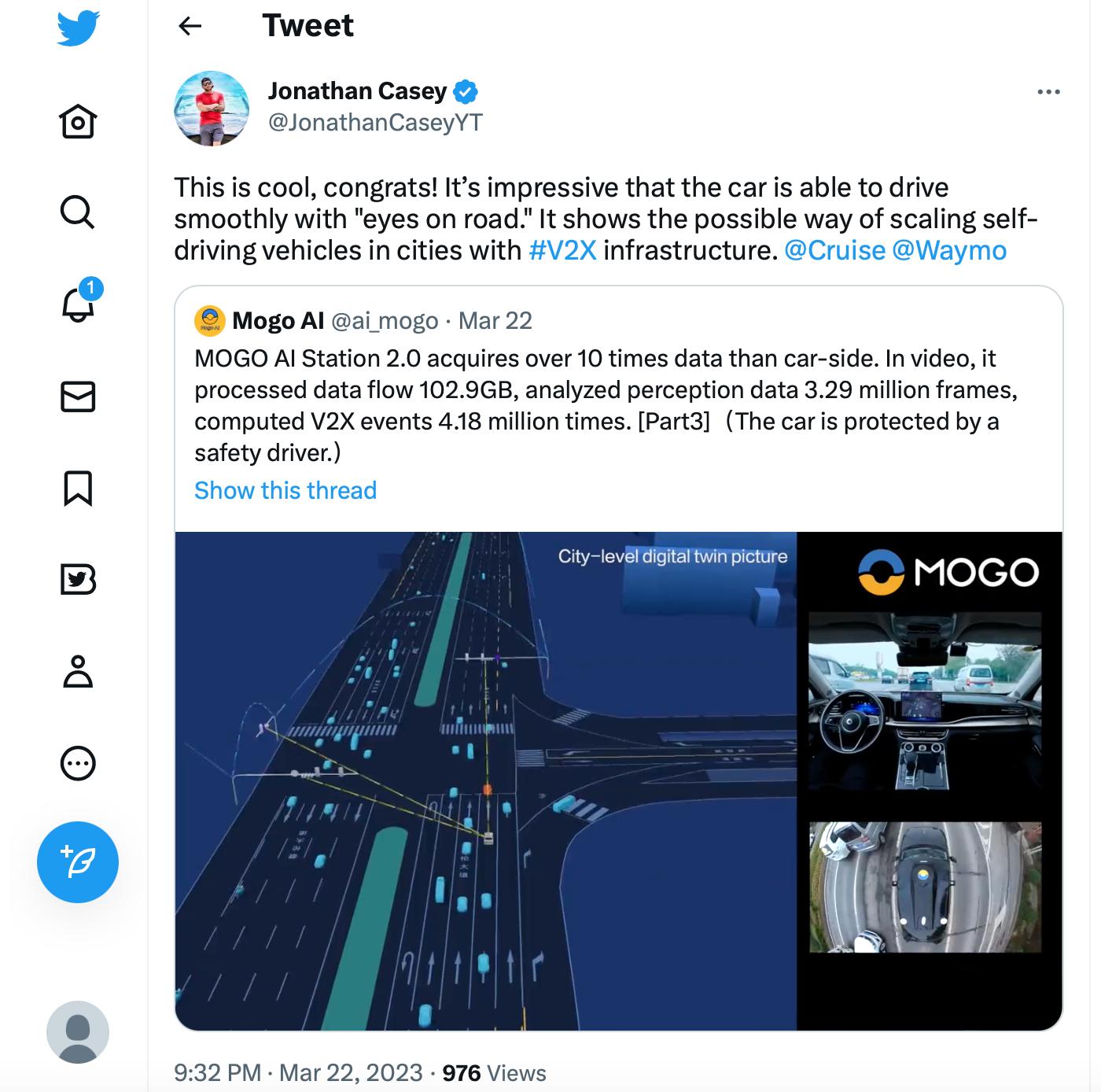Open the Home feed icon
The image size is (1101, 1092).
(78, 121)
